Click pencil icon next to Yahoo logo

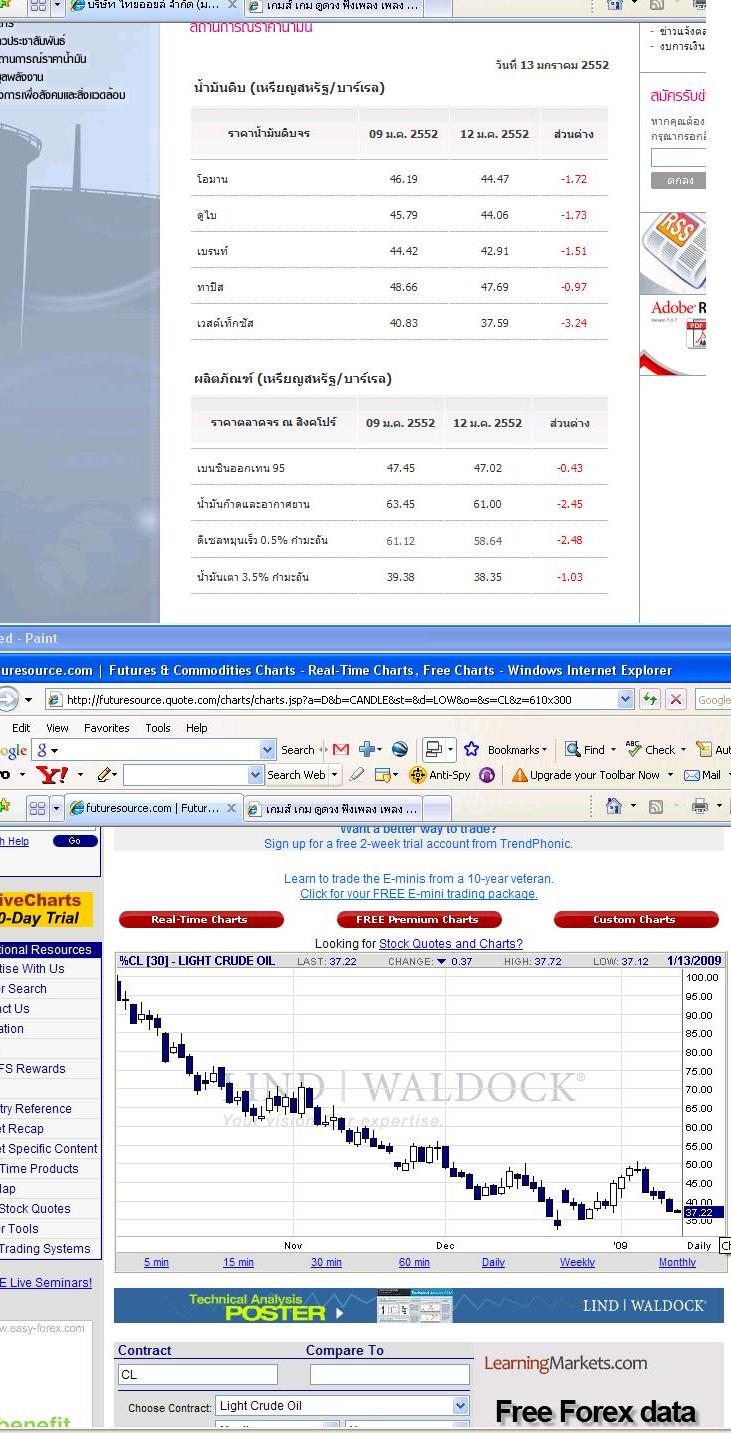(x=103, y=775)
